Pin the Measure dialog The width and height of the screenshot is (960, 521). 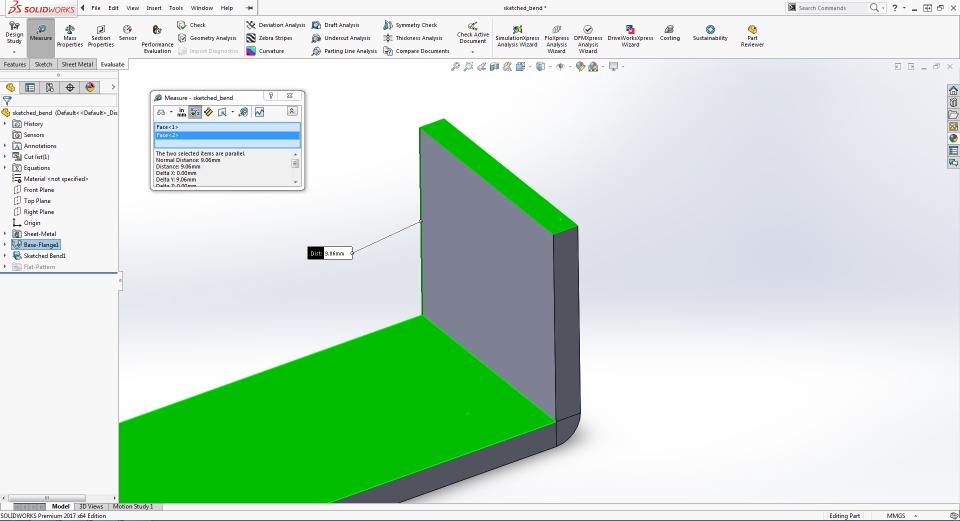271,96
